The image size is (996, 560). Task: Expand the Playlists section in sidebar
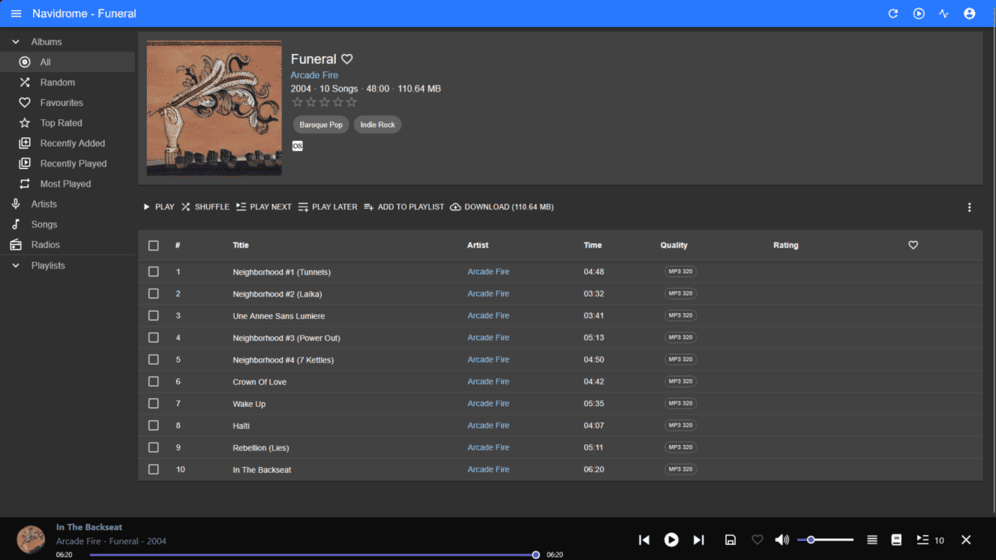[16, 266]
